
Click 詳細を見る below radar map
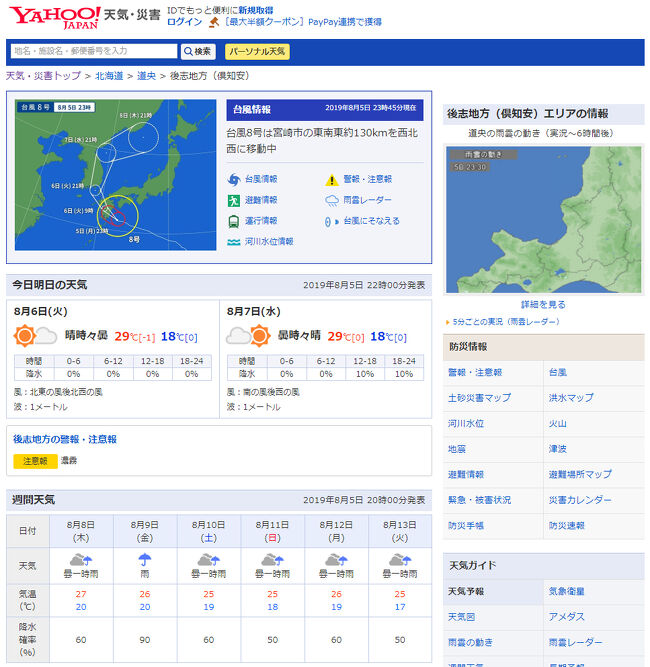pyautogui.click(x=543, y=304)
